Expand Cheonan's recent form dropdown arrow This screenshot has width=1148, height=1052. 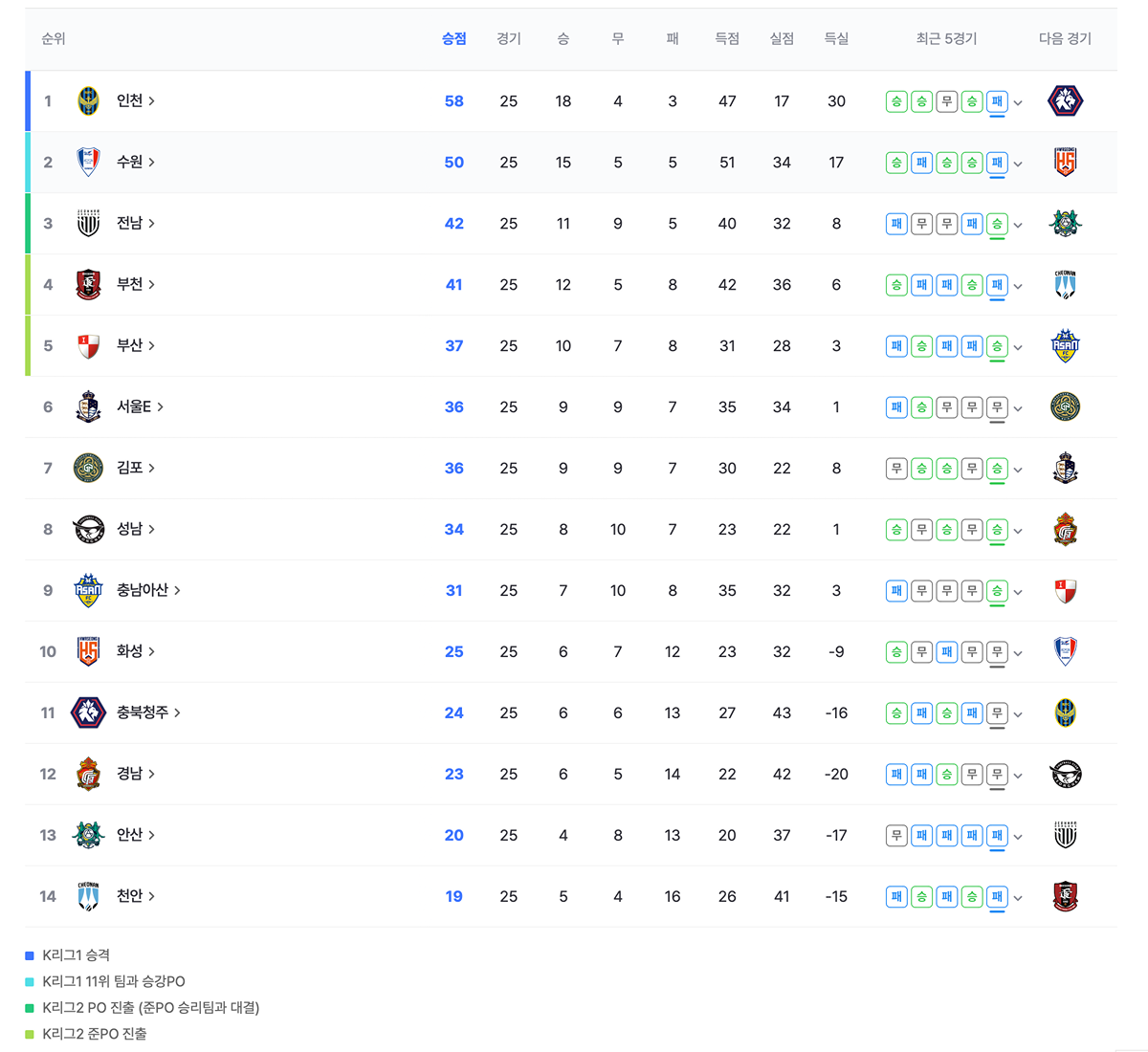(1018, 898)
